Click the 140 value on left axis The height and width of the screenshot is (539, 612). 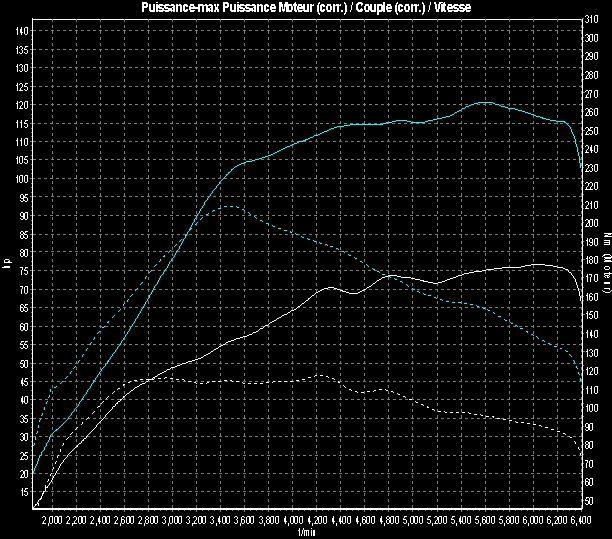[22, 31]
